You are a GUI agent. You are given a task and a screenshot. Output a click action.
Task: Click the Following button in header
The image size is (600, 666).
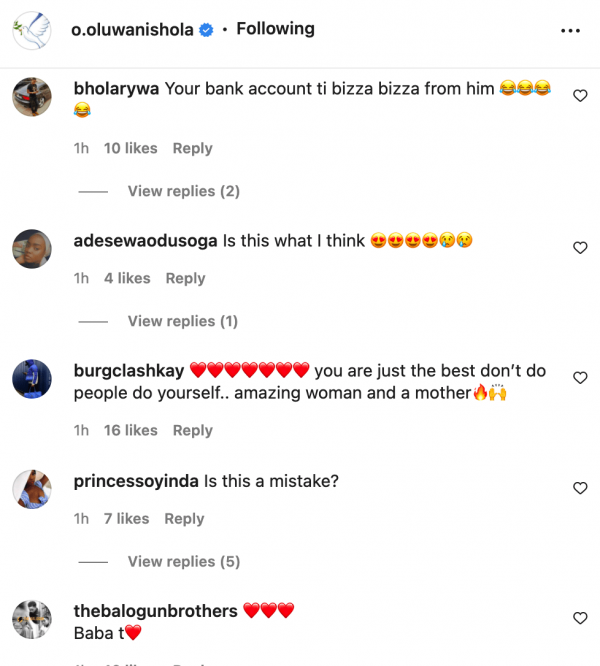[x=275, y=29]
